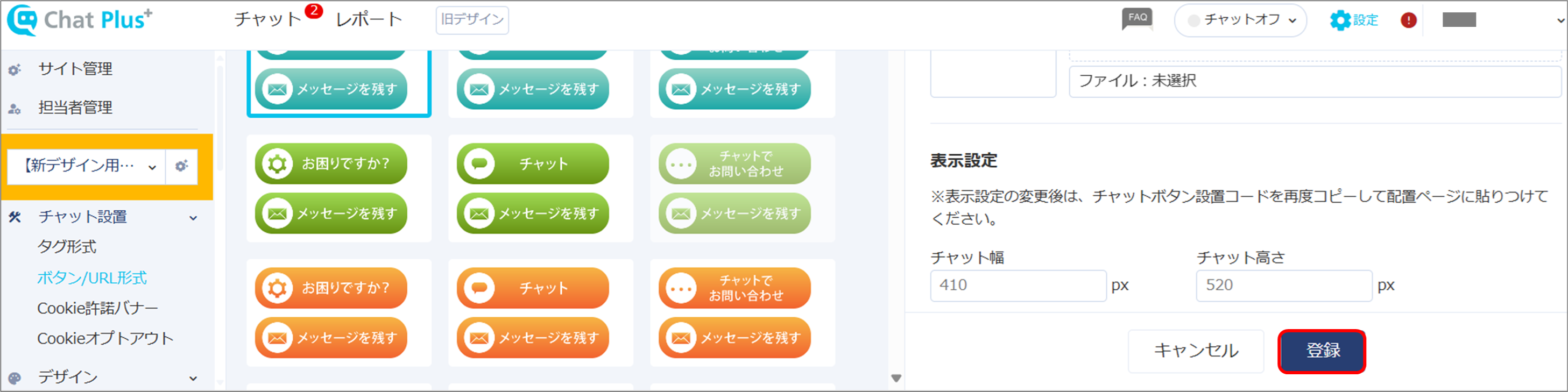The height and width of the screenshot is (392, 1568).
Task: Select light green チャットでお問い合わせ design
Action: coord(734,164)
